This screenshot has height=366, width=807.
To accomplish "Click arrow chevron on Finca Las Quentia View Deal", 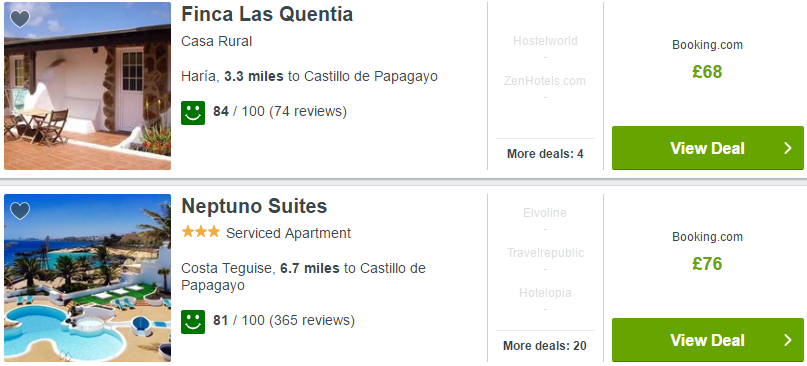I will click(x=787, y=148).
